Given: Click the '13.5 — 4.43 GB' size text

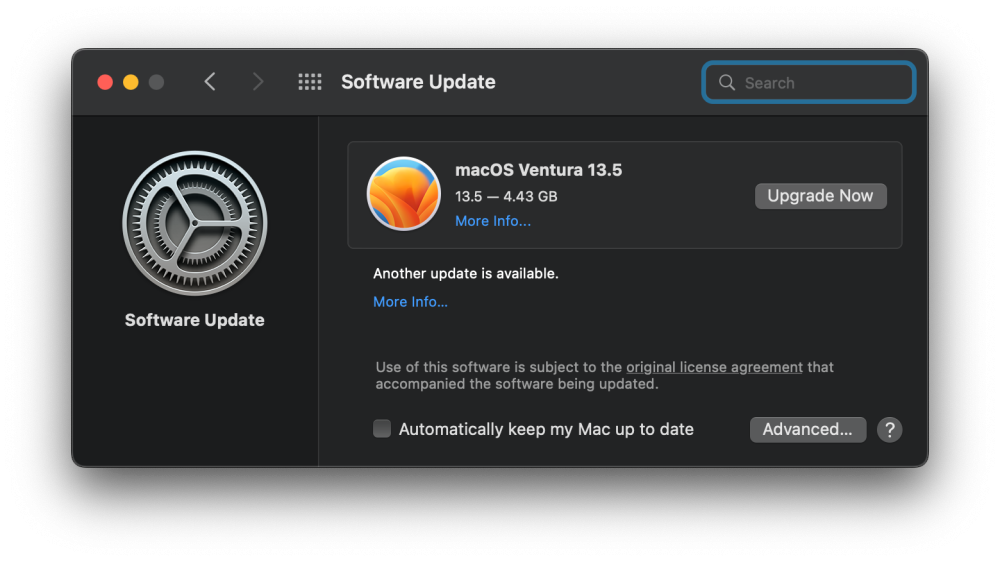Looking at the screenshot, I should pyautogui.click(x=506, y=196).
